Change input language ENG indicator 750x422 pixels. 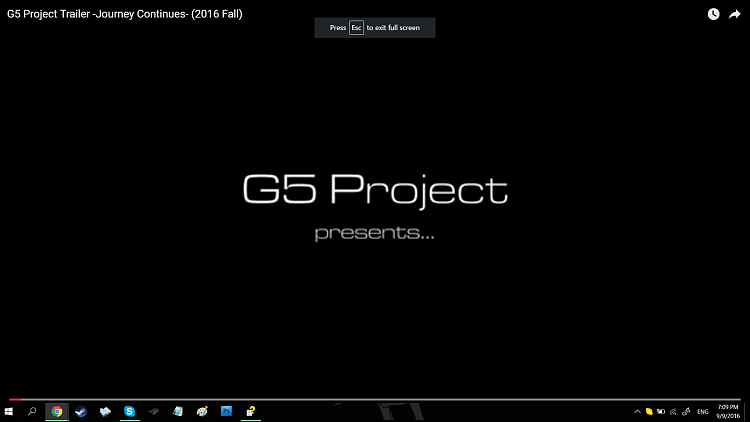pos(703,412)
